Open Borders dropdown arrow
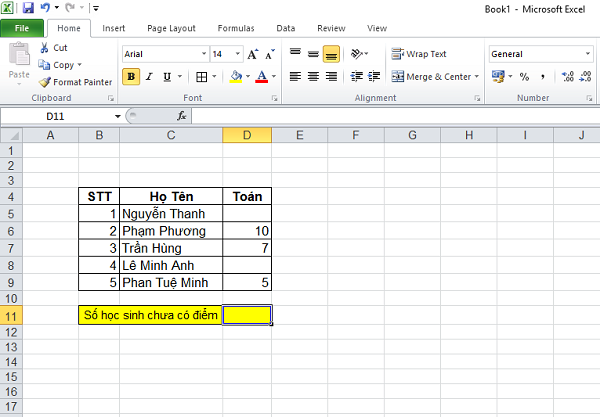Image resolution: width=600 pixels, height=417 pixels. point(214,77)
